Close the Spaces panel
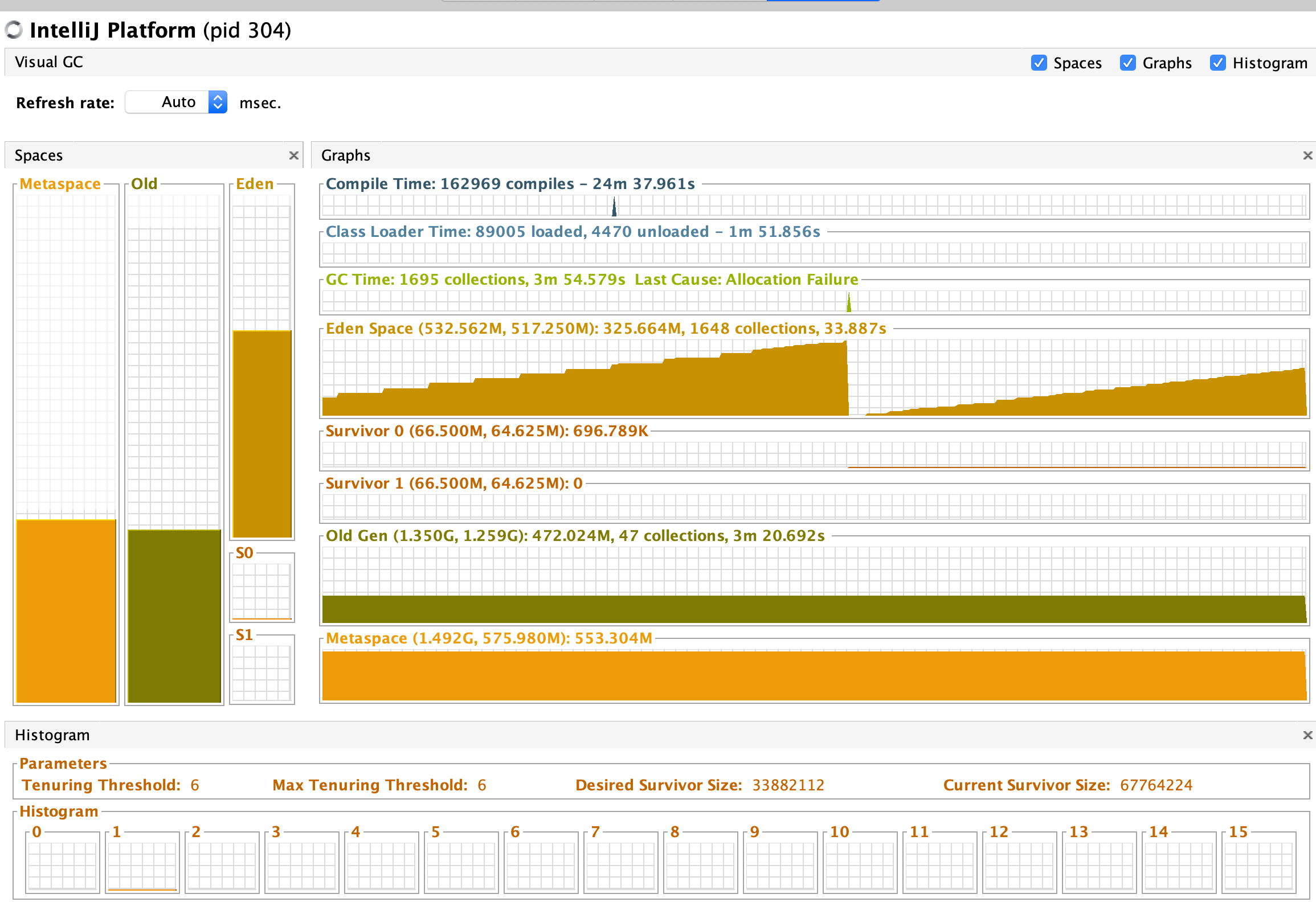Screen dimensions: 1316x902 pos(294,155)
